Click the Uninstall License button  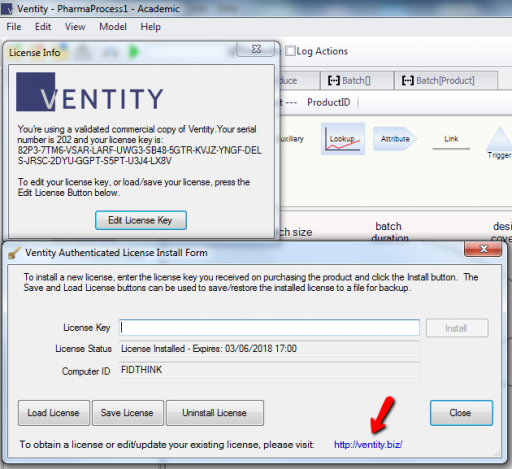[x=215, y=413]
